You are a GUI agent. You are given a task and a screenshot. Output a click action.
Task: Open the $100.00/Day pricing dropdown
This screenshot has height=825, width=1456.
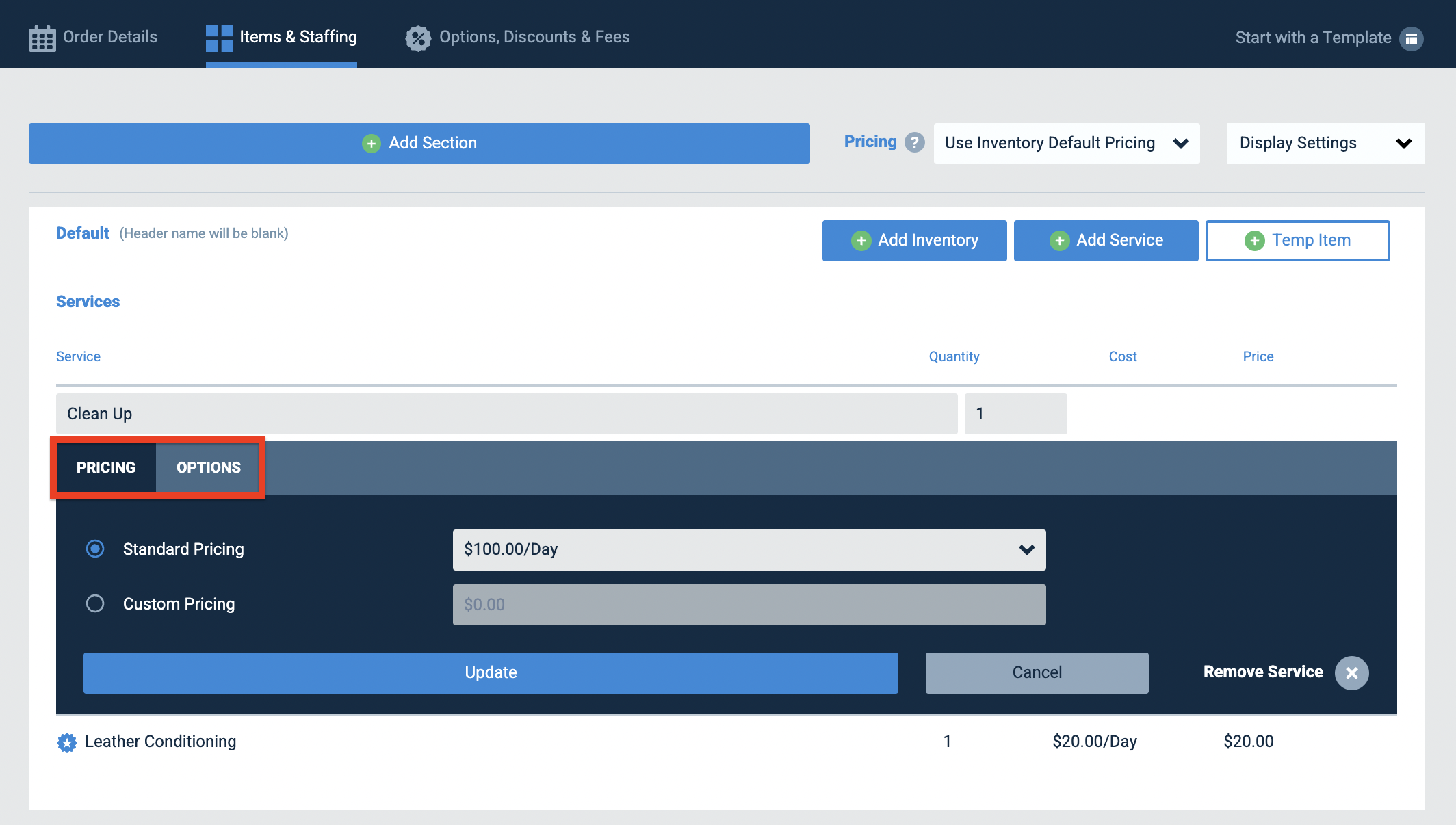[749, 550]
